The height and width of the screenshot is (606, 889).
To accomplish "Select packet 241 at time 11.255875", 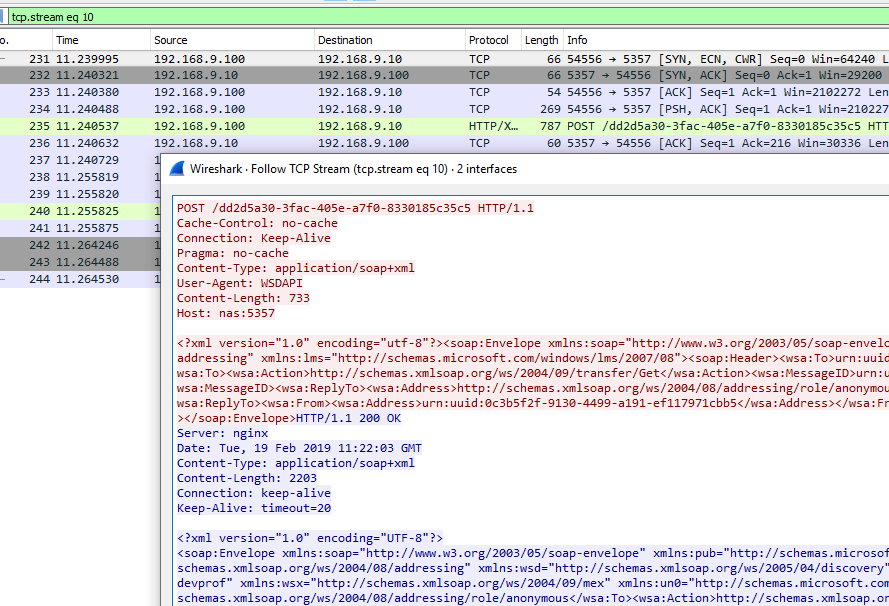I will pos(80,228).
